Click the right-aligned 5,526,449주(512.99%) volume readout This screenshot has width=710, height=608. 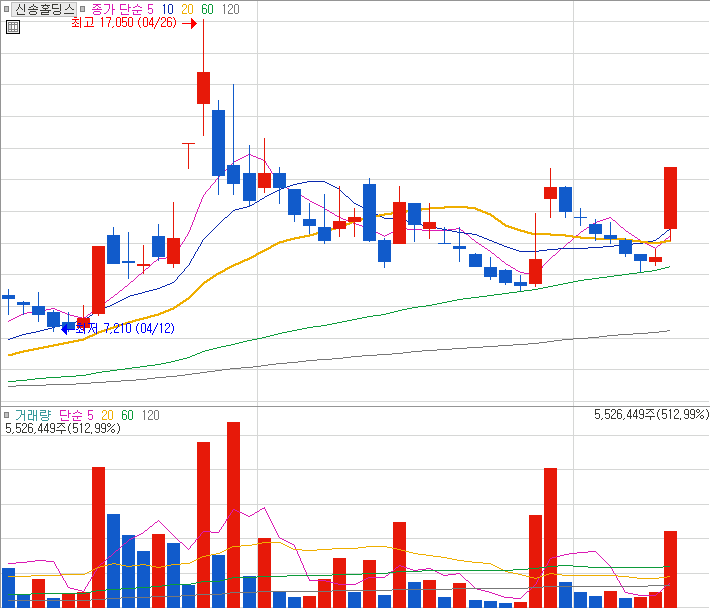[651, 414]
